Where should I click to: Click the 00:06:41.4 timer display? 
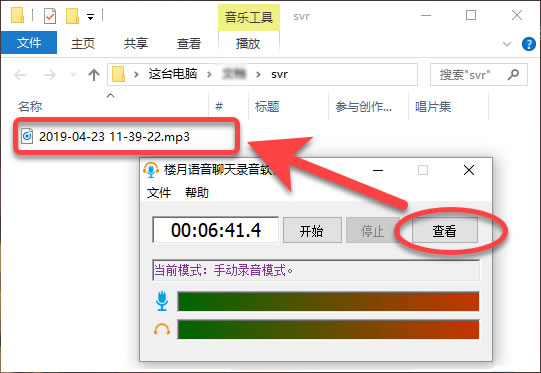[x=216, y=230]
